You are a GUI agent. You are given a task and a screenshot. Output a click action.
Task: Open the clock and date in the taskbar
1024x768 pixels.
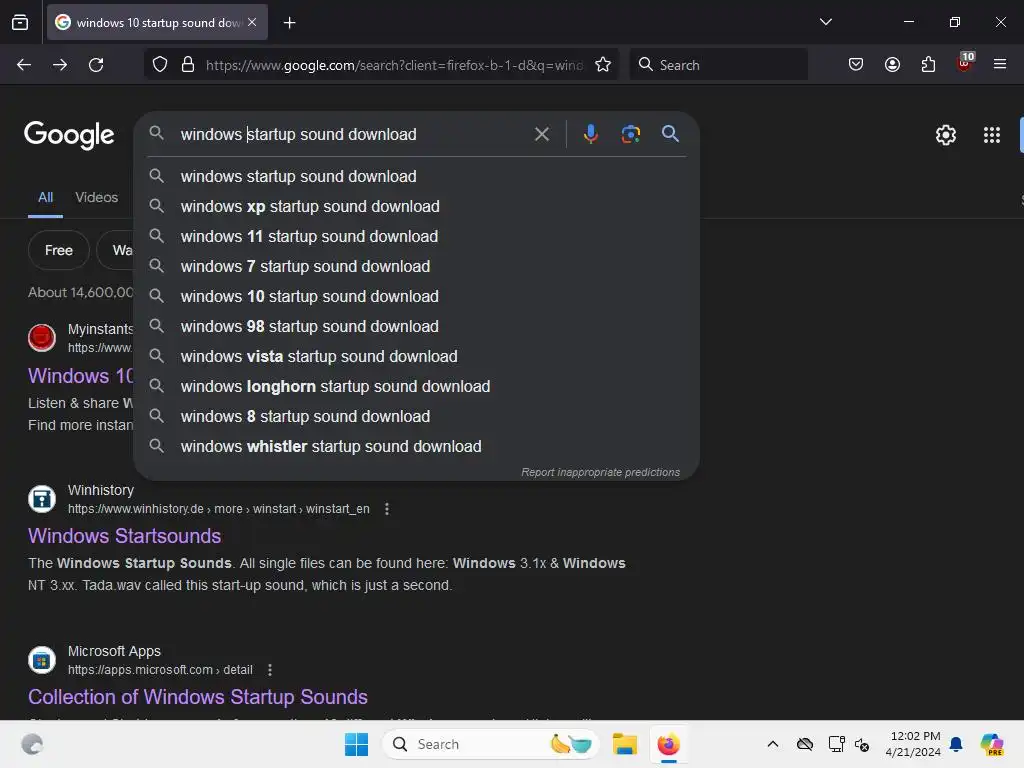click(x=913, y=744)
